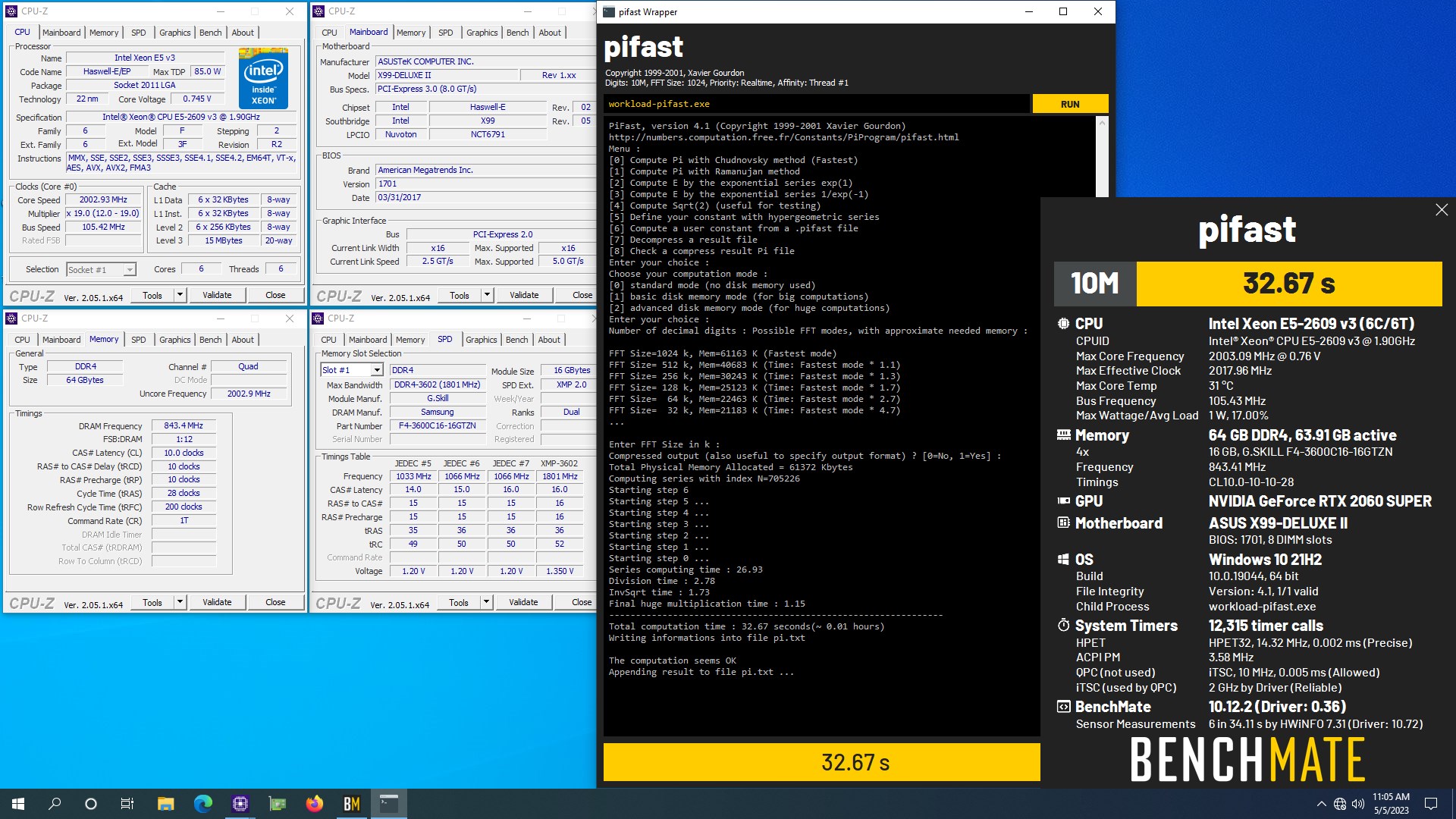
Task: Open Bench tab in CPU window
Action: pyautogui.click(x=211, y=33)
